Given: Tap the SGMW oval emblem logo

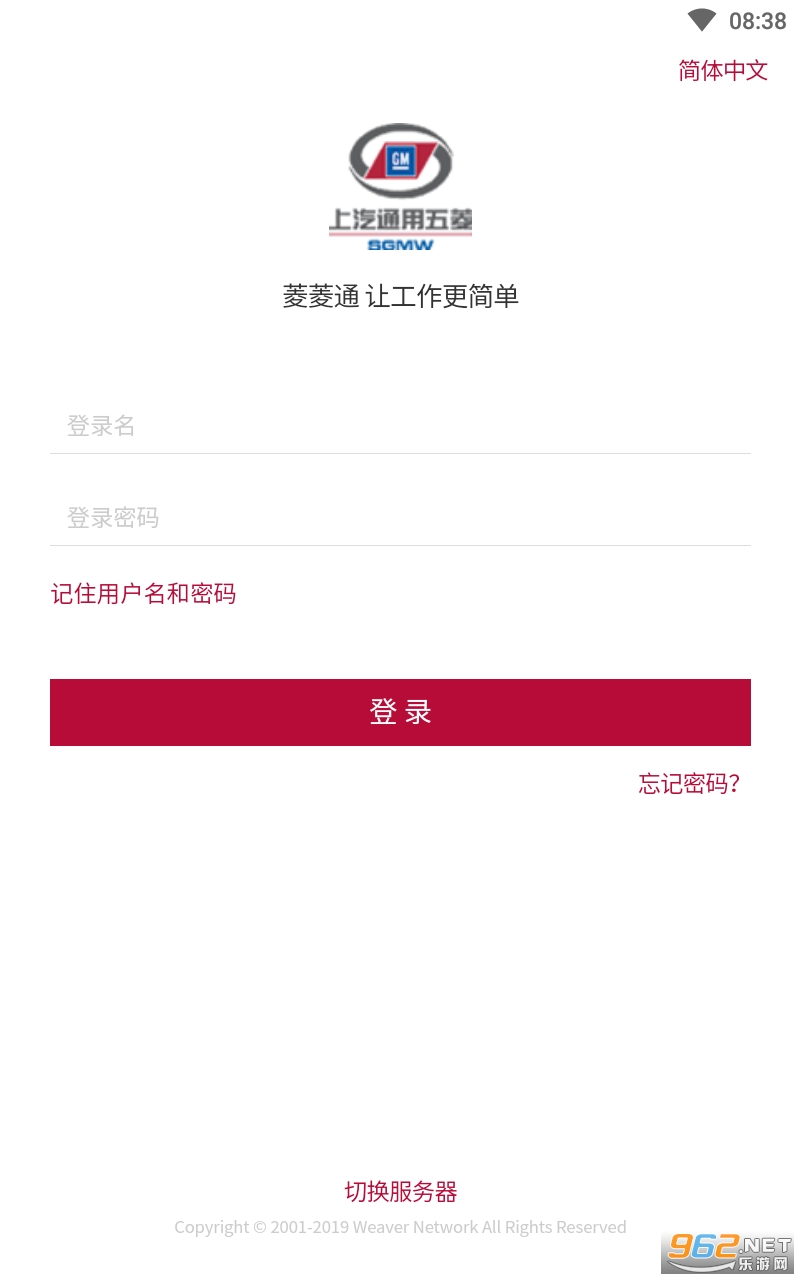Looking at the screenshot, I should 400,162.
